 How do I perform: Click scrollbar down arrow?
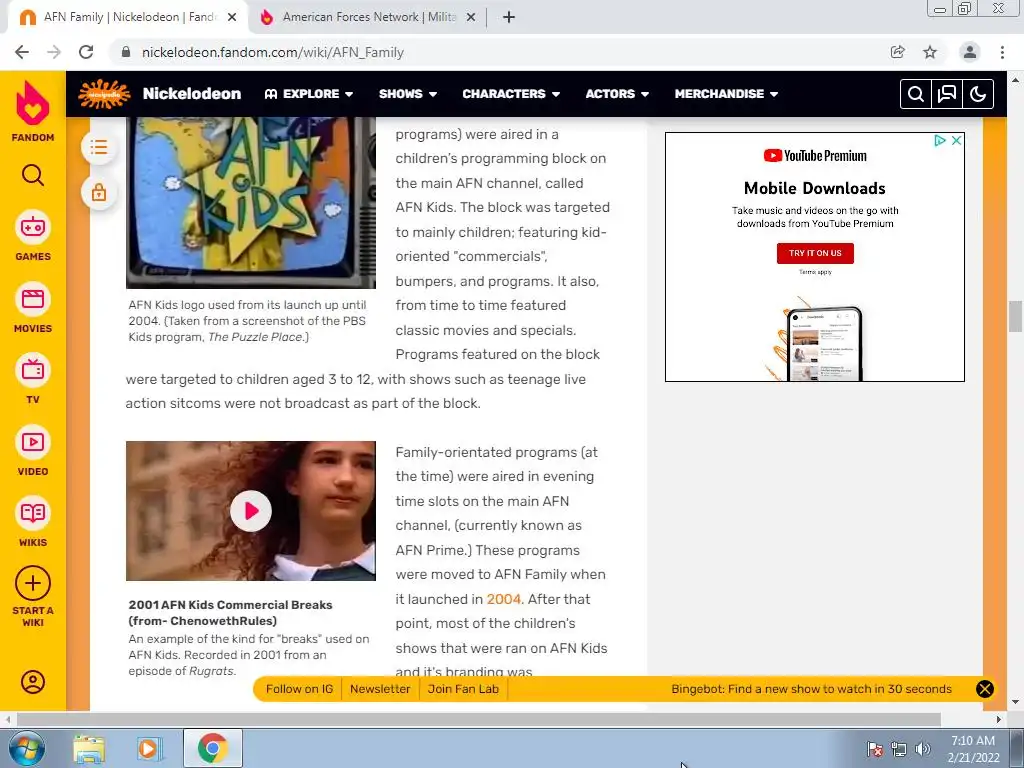1015,703
